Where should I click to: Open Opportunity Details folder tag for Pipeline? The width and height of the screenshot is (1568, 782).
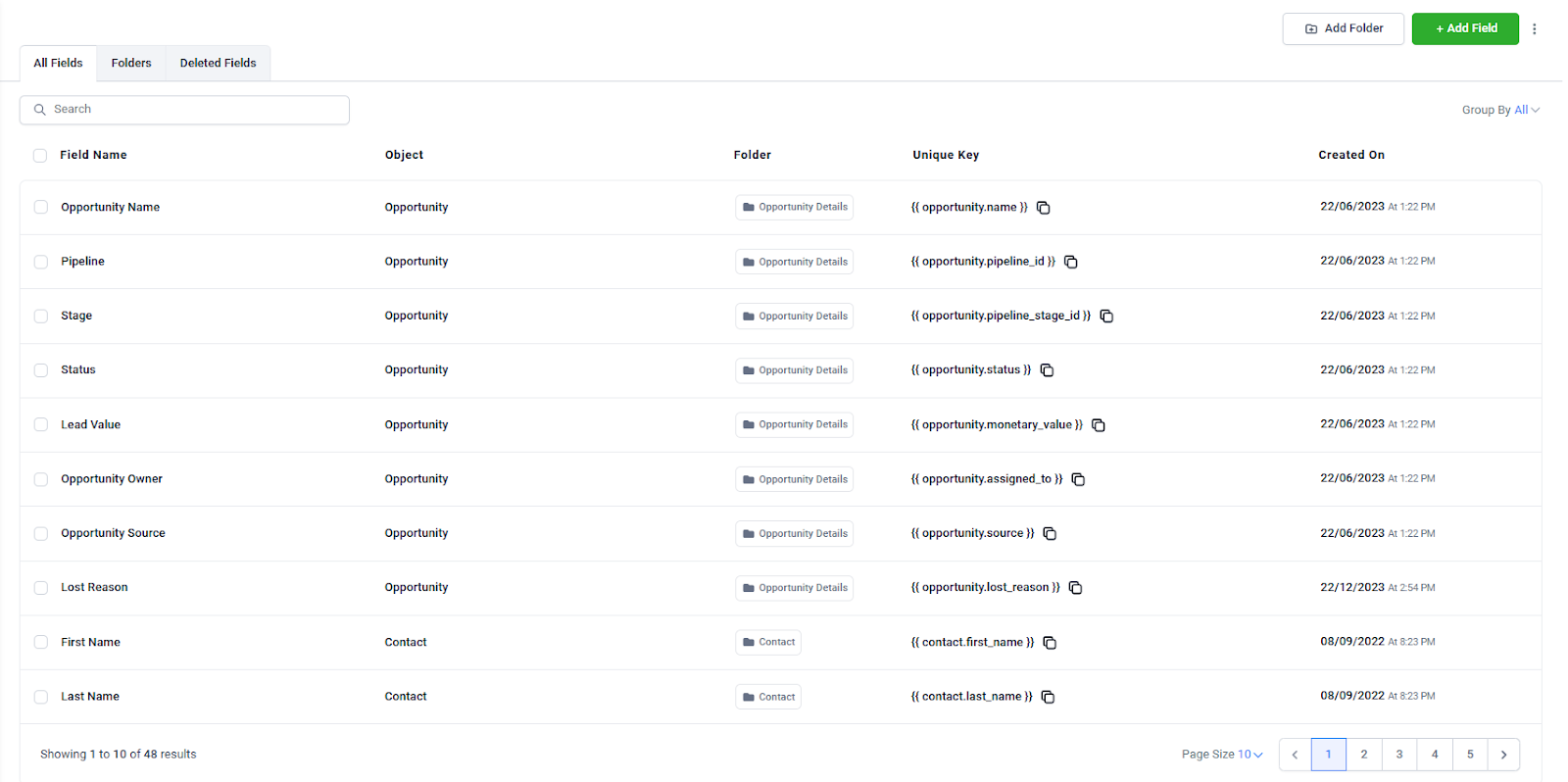(795, 262)
